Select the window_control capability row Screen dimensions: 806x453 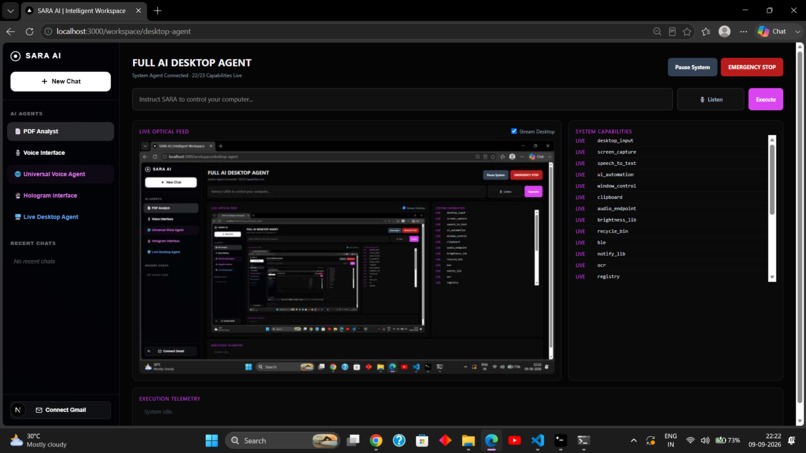pos(668,186)
